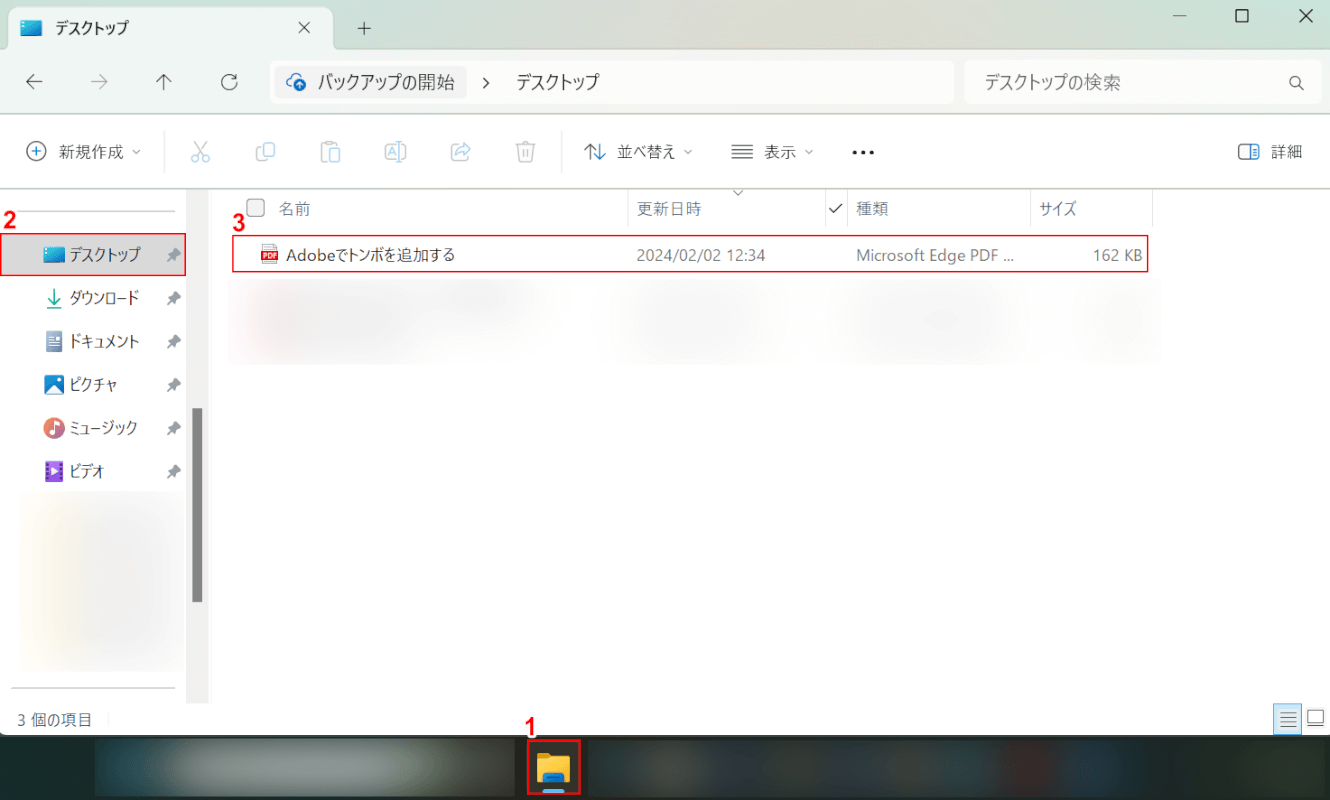Image resolution: width=1330 pixels, height=800 pixels.
Task: Open the 並べ替え sort dropdown
Action: [638, 152]
